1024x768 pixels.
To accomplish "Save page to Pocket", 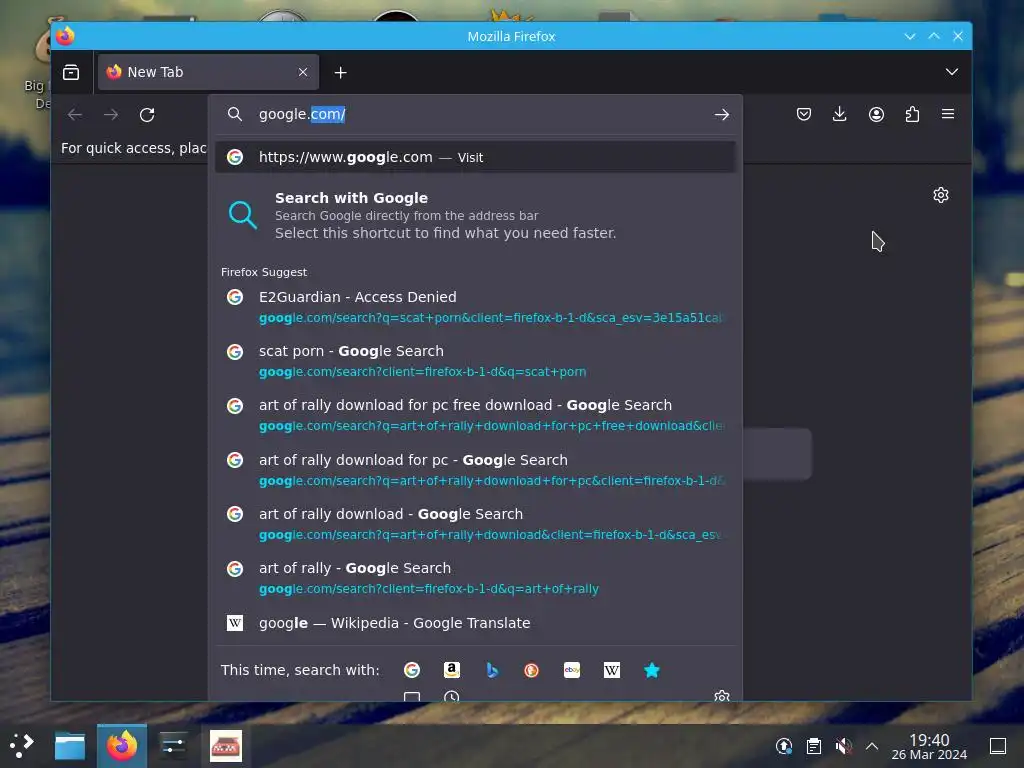I will (804, 114).
